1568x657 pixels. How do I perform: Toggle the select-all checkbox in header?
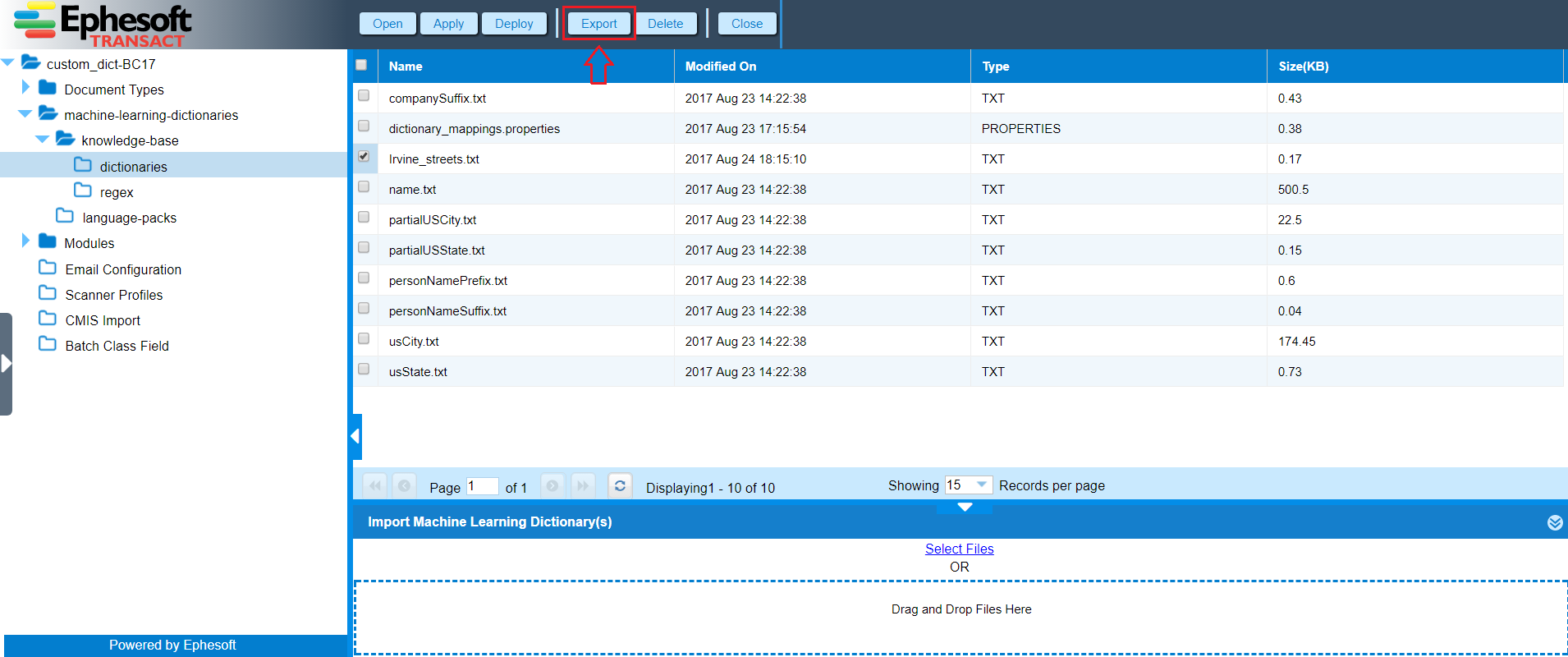(361, 65)
